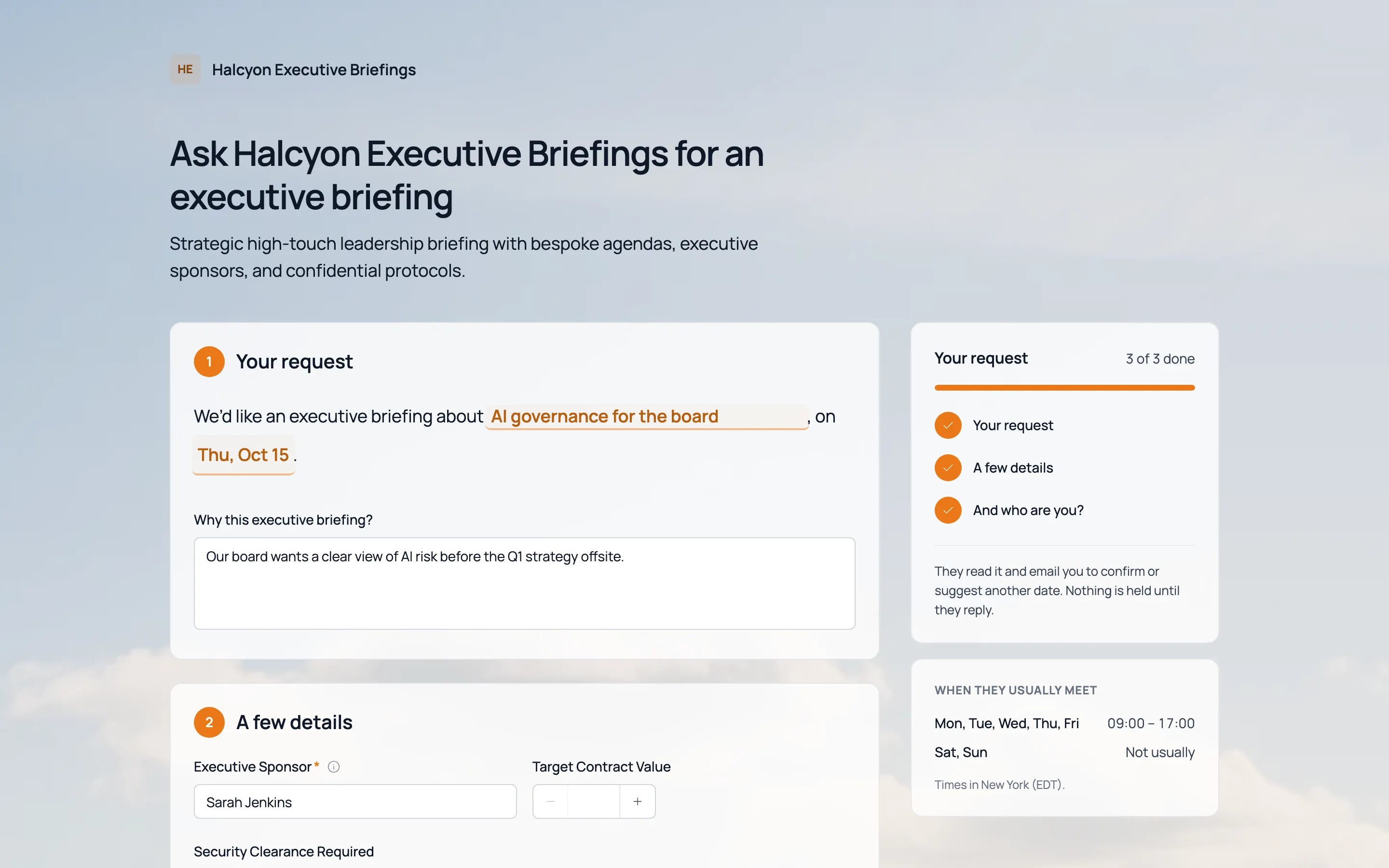Click the 'Your request' section heading in the form
This screenshot has width=1389, height=868.
tap(295, 362)
